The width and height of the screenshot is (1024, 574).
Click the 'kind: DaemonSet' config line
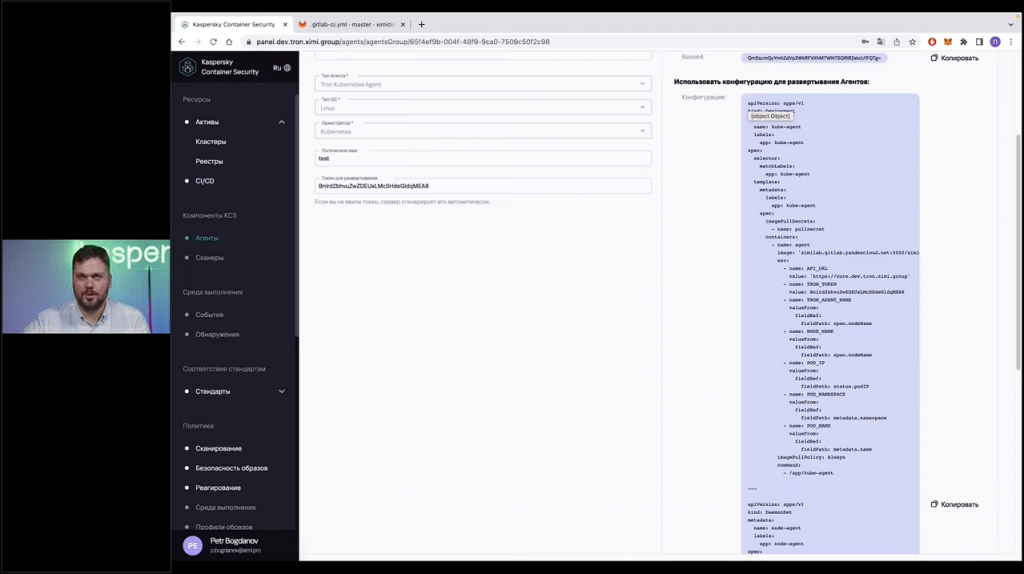(x=770, y=512)
